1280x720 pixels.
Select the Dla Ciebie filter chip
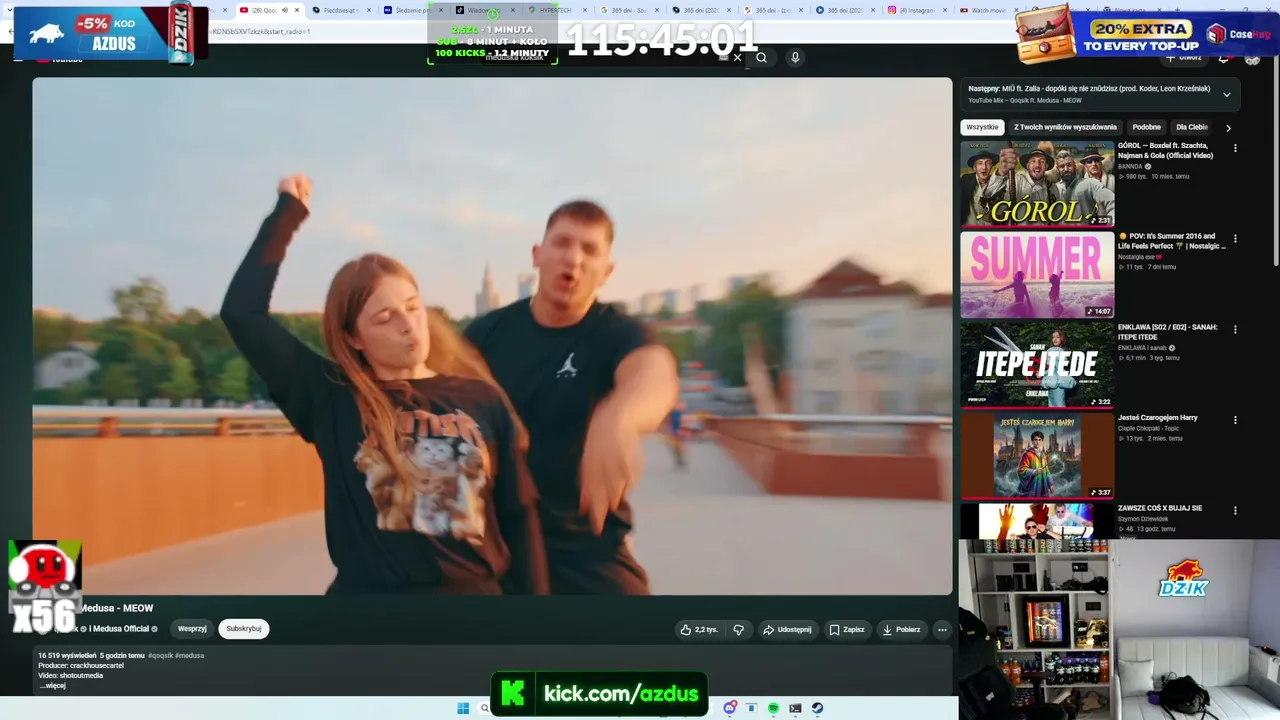[x=1192, y=127]
